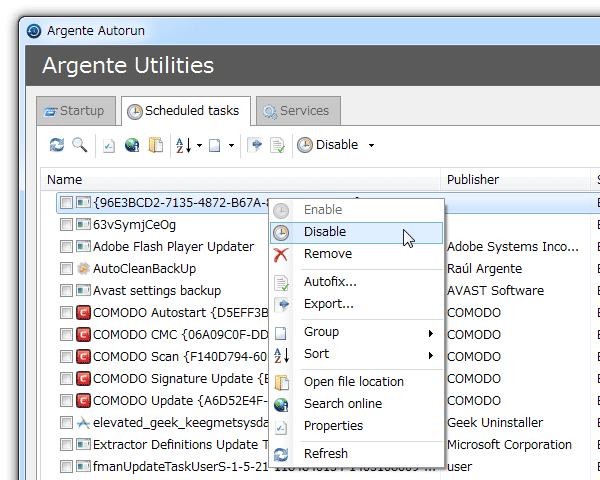The height and width of the screenshot is (480, 600).
Task: Choose Refresh in the context menu
Action: click(356, 454)
